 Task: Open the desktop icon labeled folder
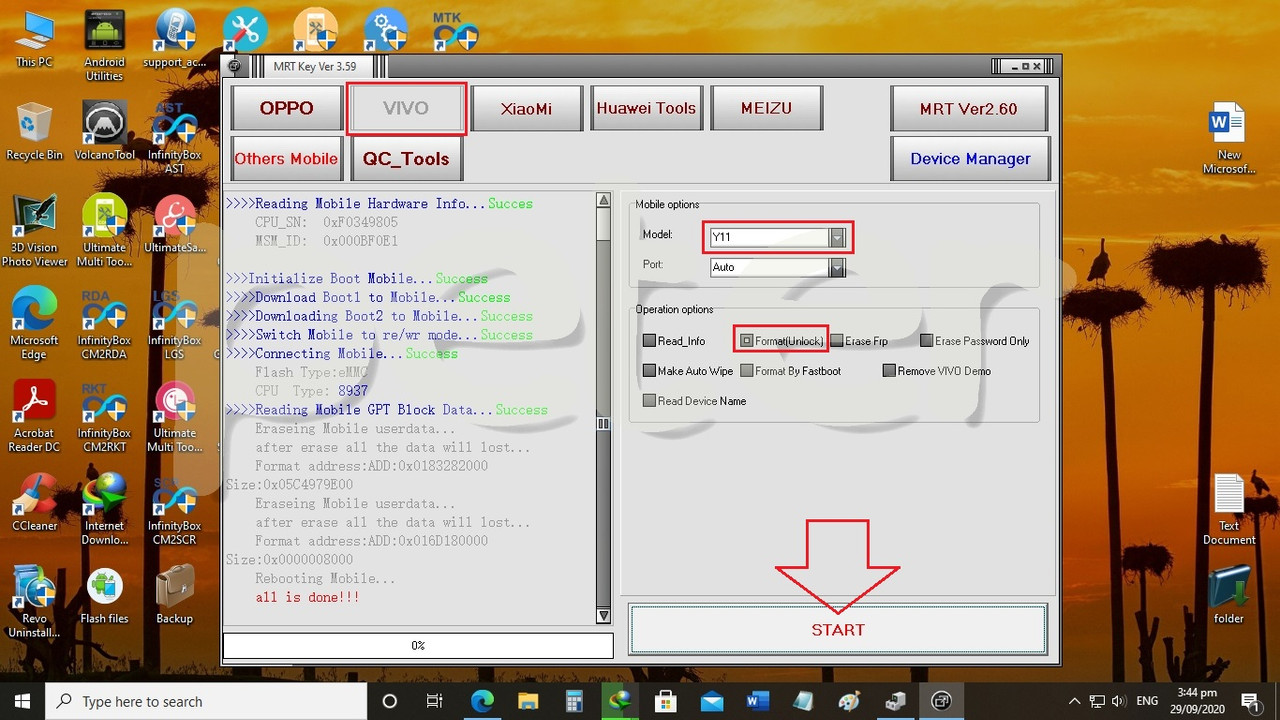pyautogui.click(x=1229, y=596)
